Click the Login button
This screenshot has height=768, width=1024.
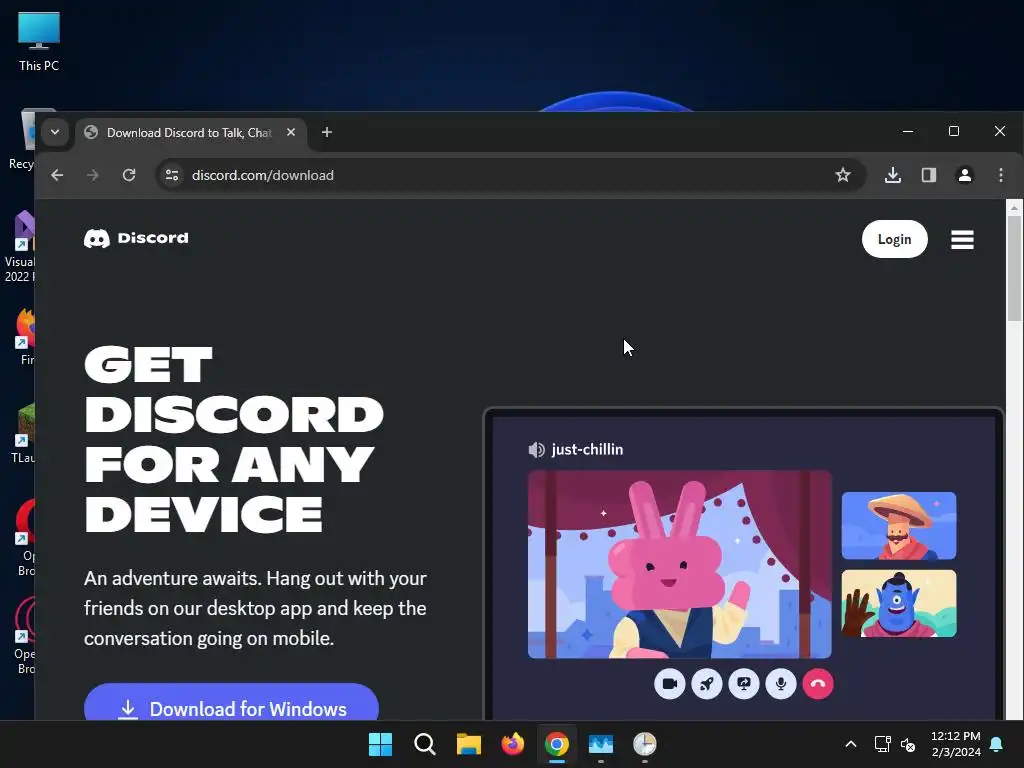pyautogui.click(x=894, y=239)
